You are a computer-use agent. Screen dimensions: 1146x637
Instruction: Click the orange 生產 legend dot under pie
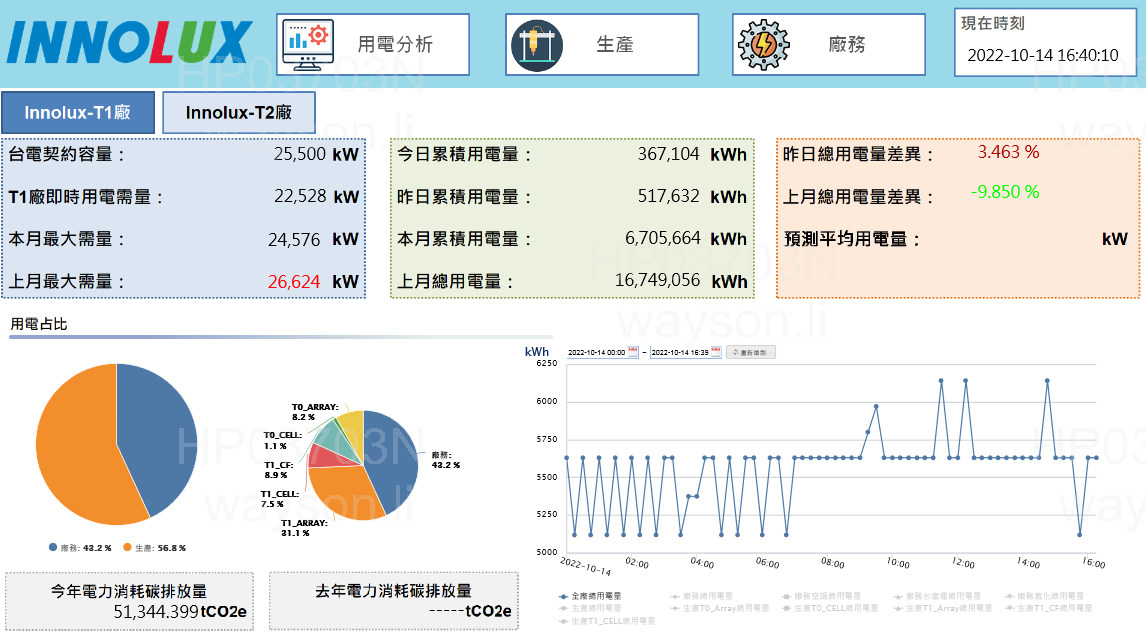click(127, 547)
